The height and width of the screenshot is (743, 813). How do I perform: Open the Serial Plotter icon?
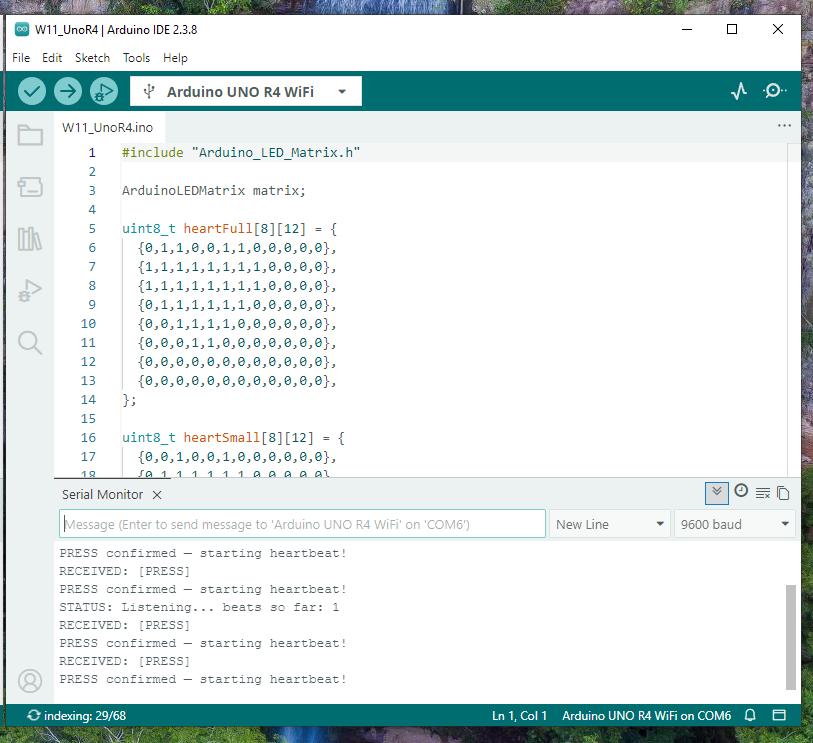coord(739,91)
